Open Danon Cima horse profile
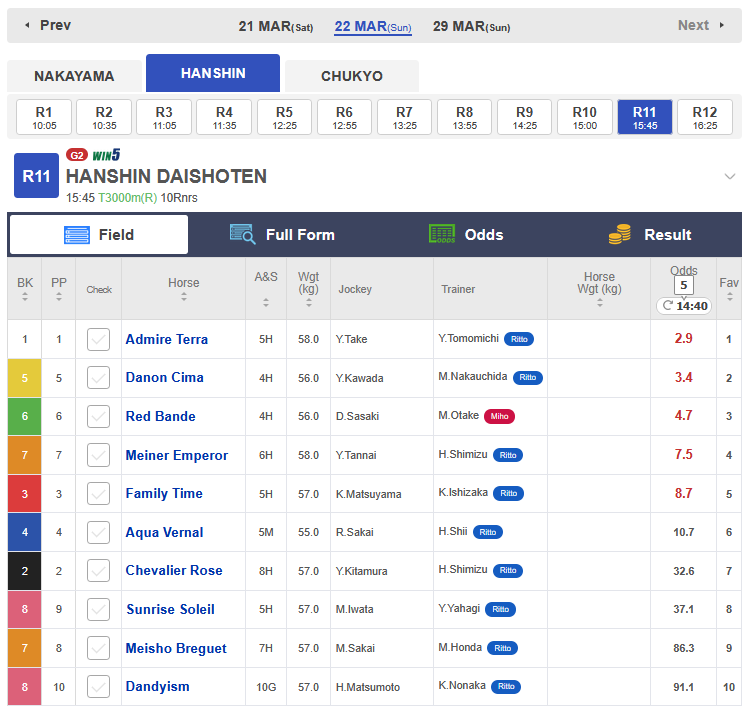Image resolution: width=752 pixels, height=709 pixels. (x=164, y=378)
